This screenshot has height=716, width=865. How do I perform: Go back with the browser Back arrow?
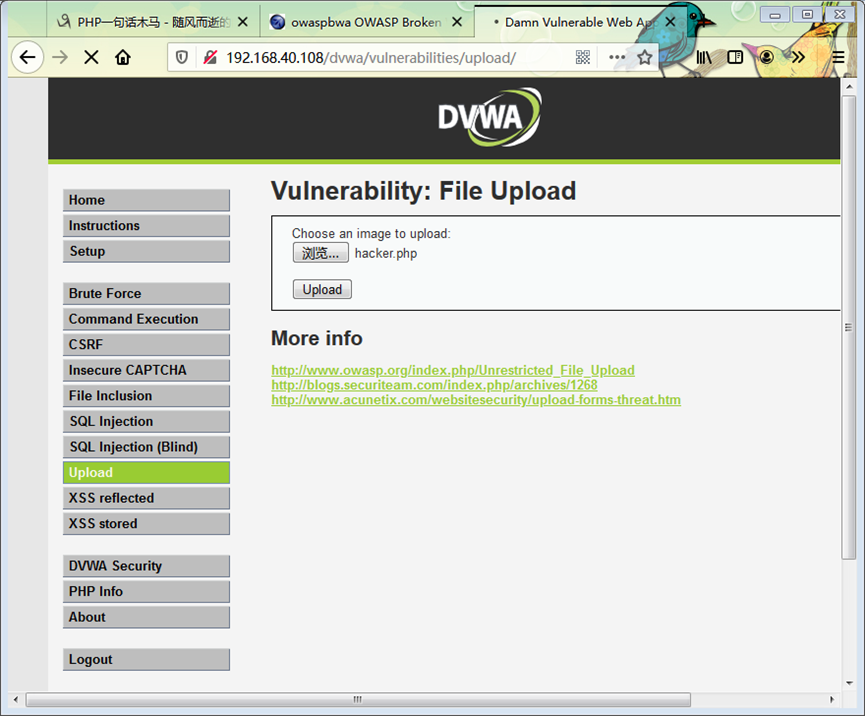27,57
